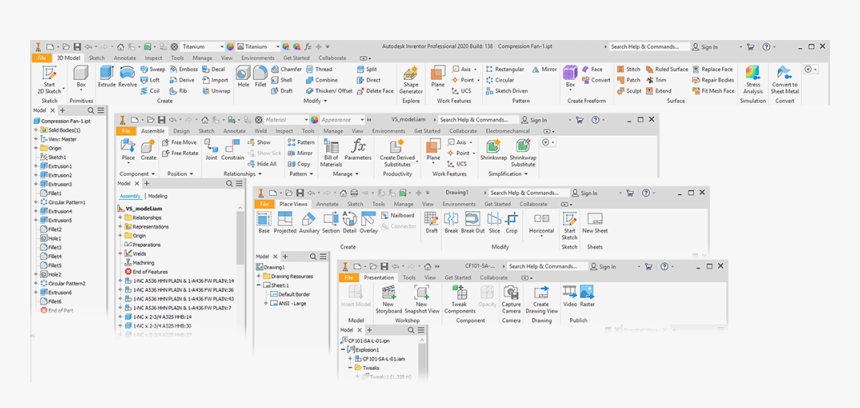Image resolution: width=860 pixels, height=408 pixels.
Task: Click Sign In in the part window
Action: [705, 47]
